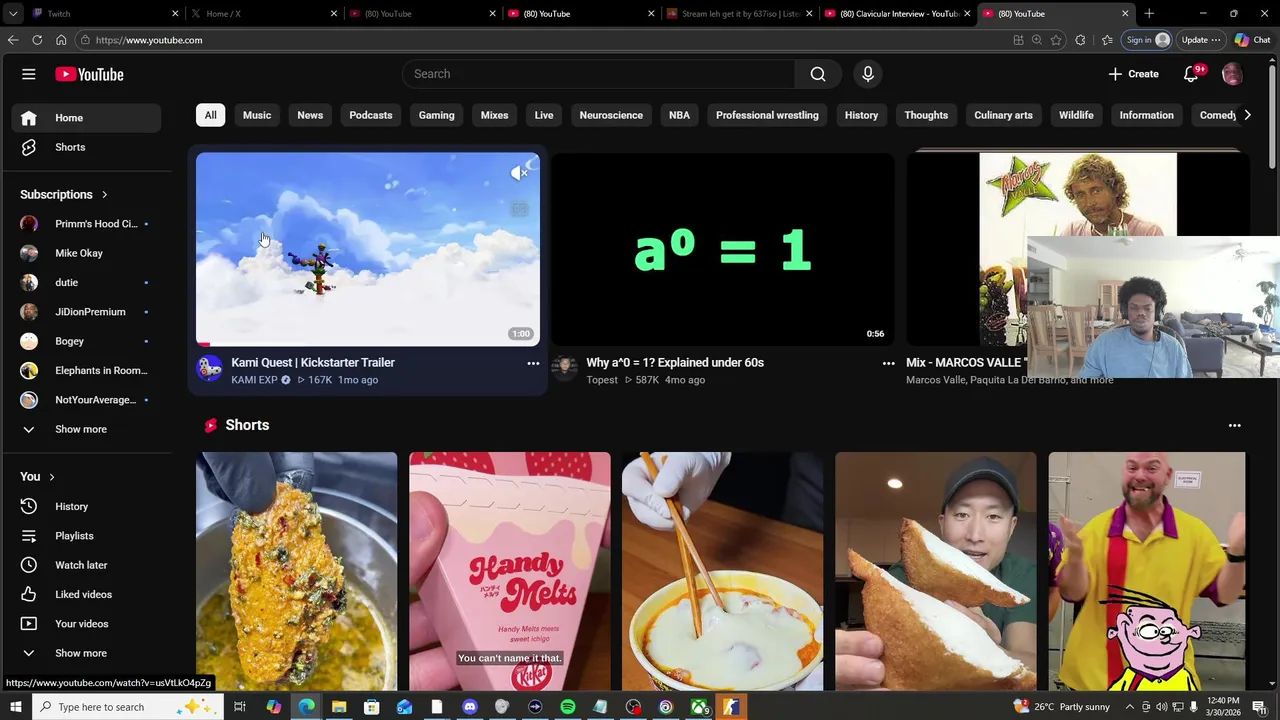Open browser extensions puzzle icon
This screenshot has width=1280, height=720.
(1080, 40)
